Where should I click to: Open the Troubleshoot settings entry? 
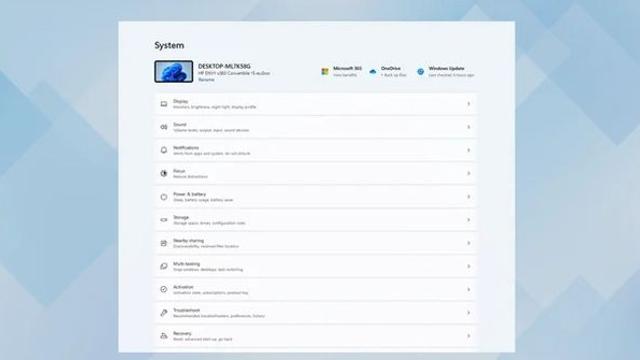[315, 313]
